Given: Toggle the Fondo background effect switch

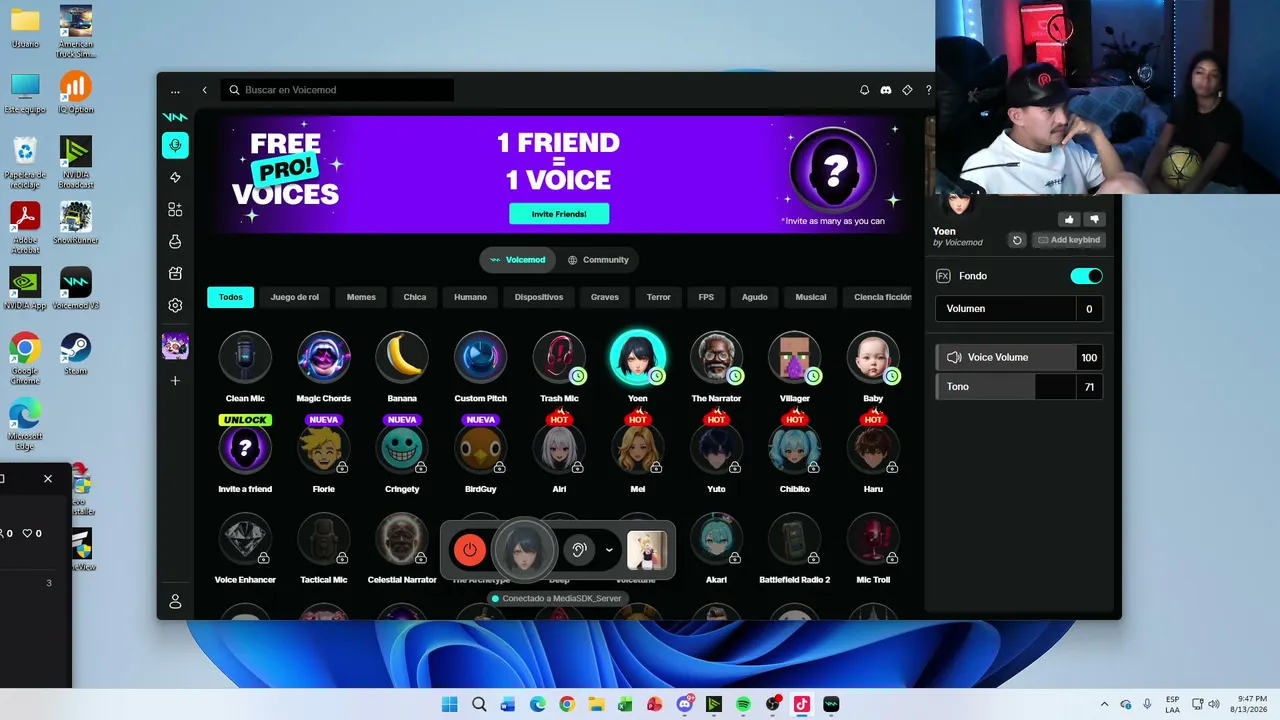Looking at the screenshot, I should pyautogui.click(x=1086, y=276).
